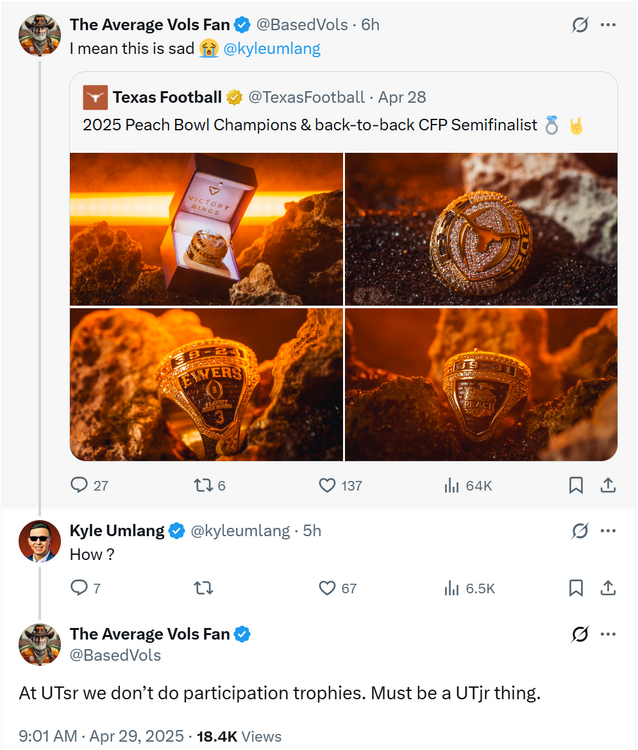
Task: Open more options on Kyle Umlang's reply
Action: point(608,531)
